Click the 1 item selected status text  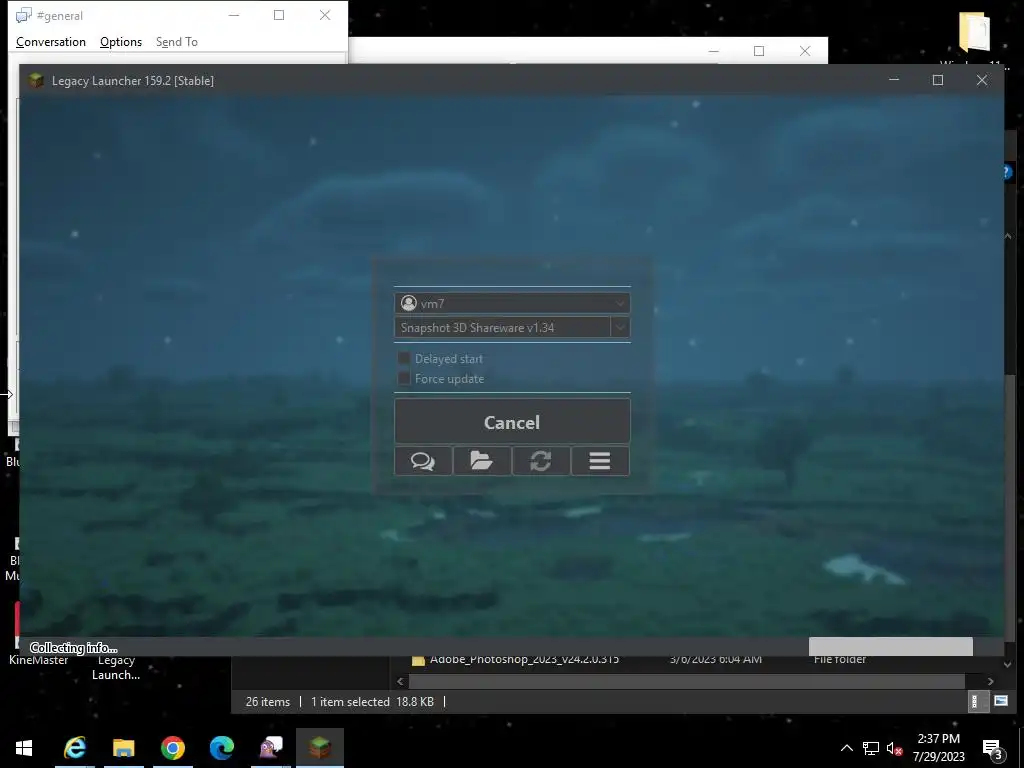pos(350,702)
